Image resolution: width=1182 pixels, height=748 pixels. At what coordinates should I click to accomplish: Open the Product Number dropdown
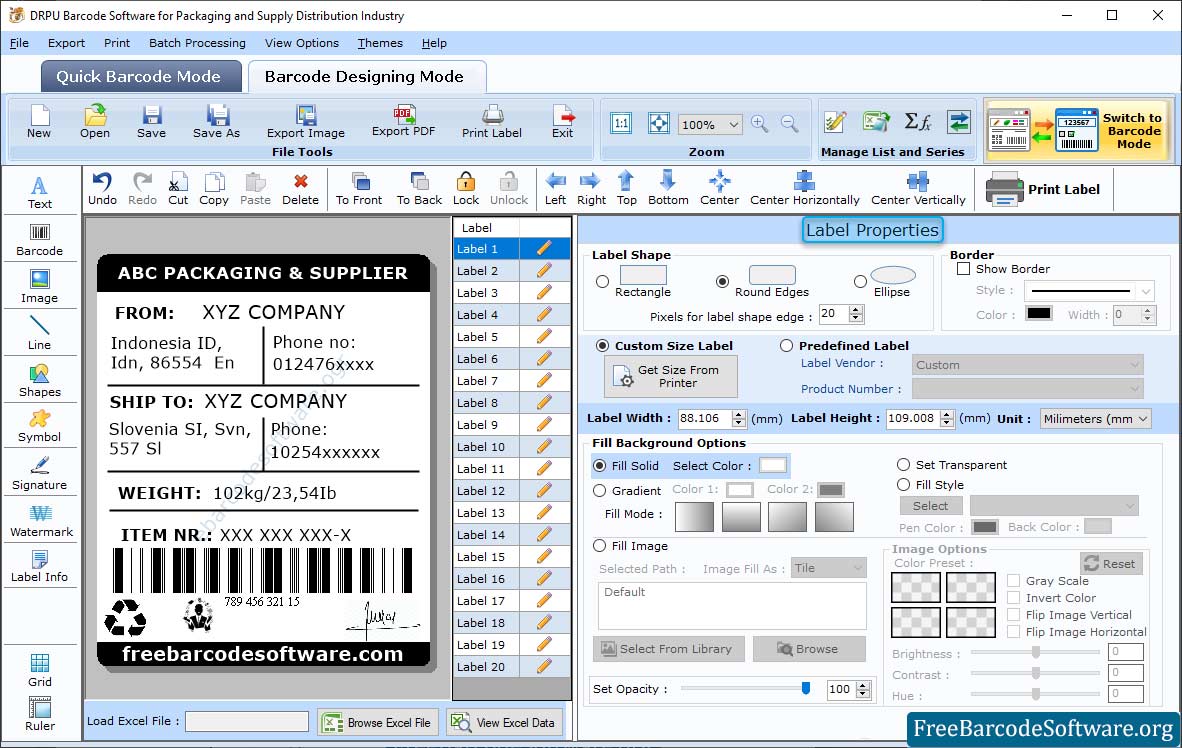pos(1027,389)
